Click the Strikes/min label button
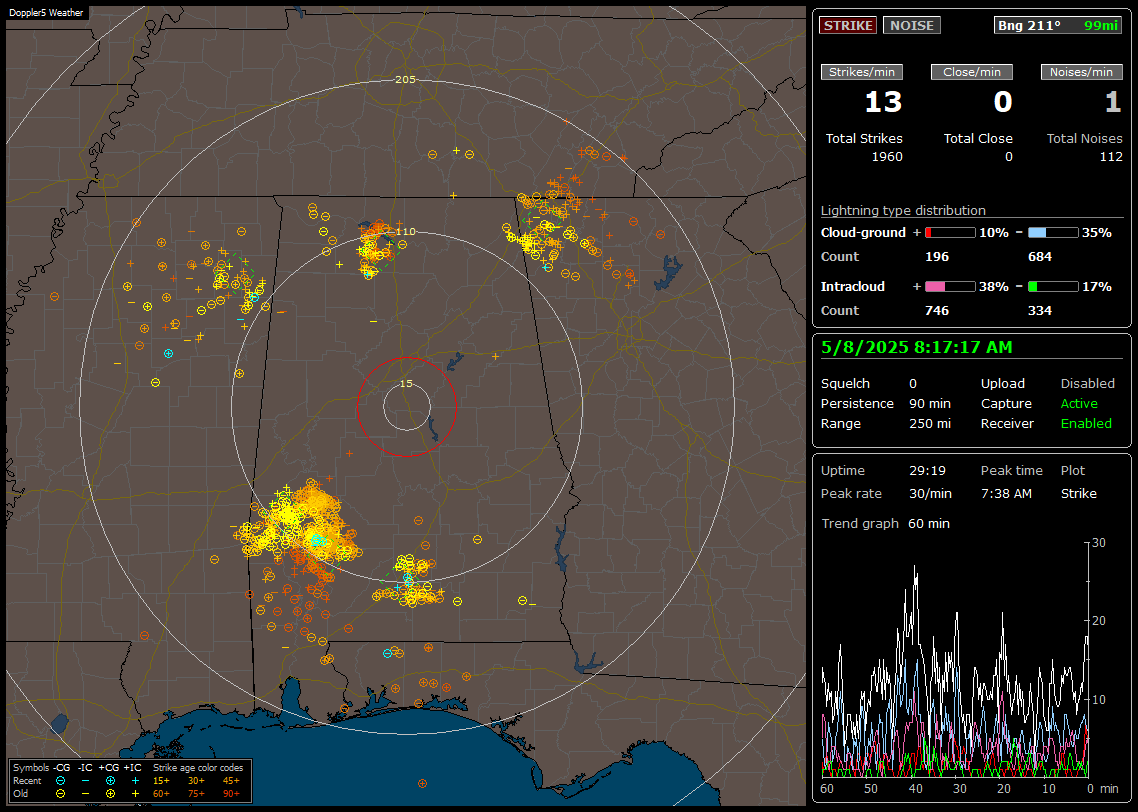 (861, 72)
